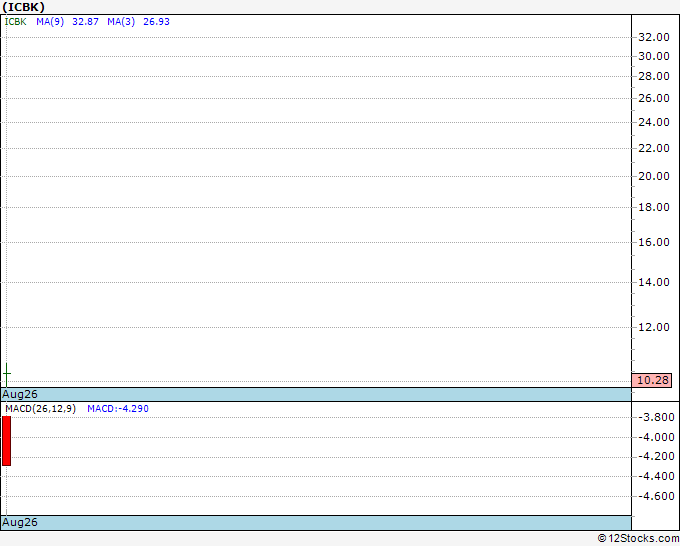Click the Aug26 date under price chart
The image size is (680, 546).
click(x=20, y=394)
